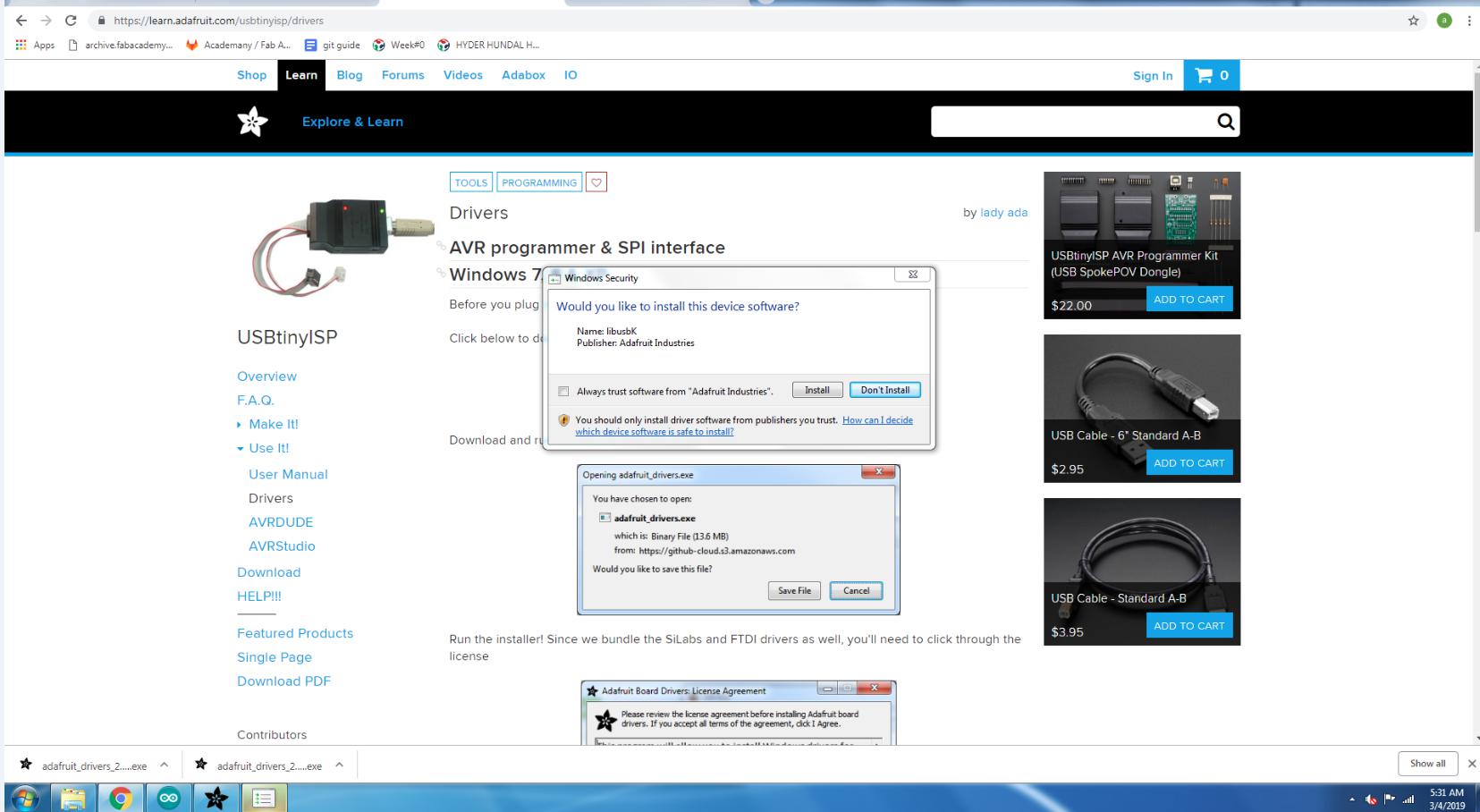Image resolution: width=1480 pixels, height=812 pixels.
Task: Click the Download PDF link
Action: (283, 681)
